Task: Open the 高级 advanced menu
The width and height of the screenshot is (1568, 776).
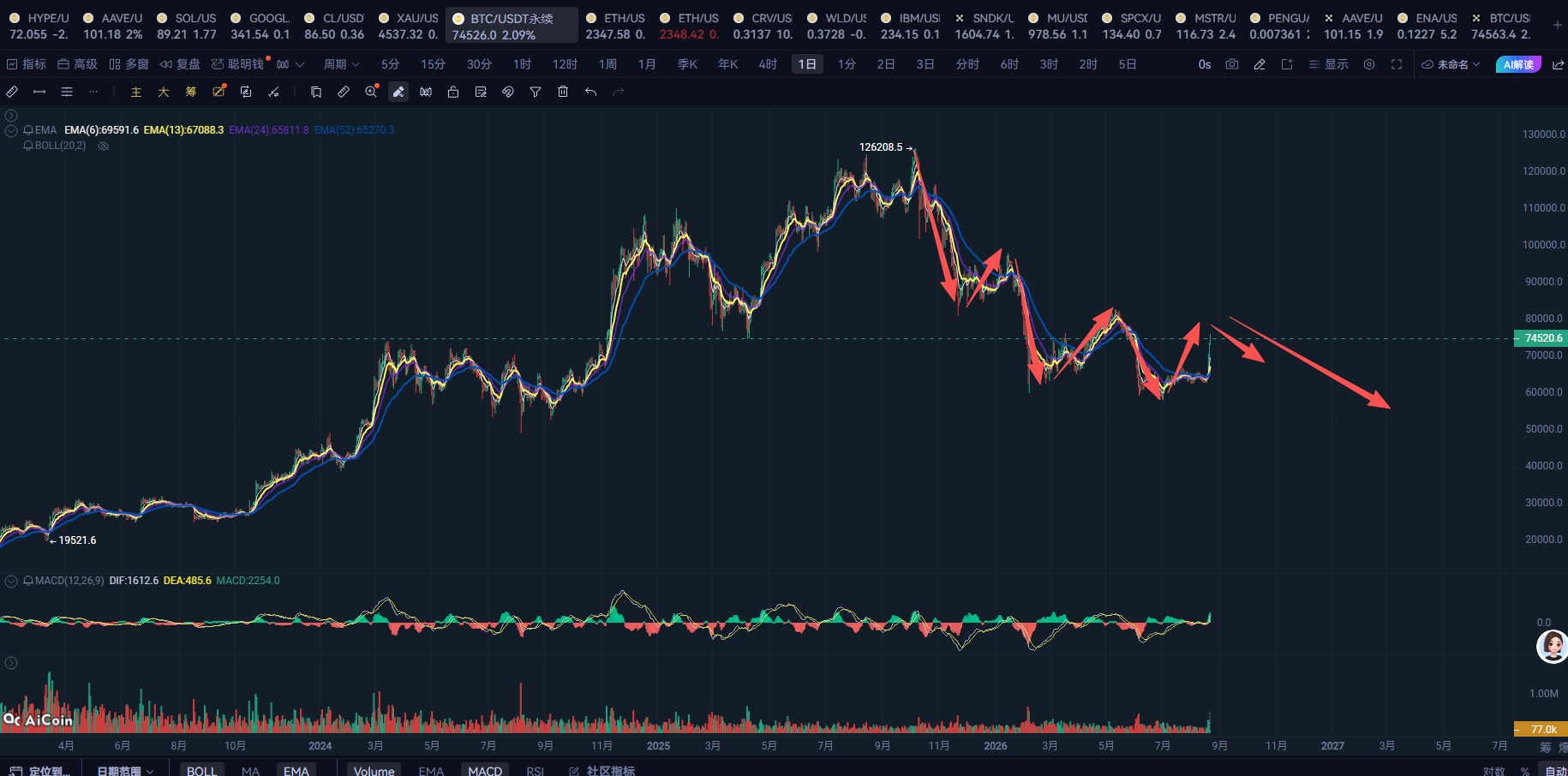Action: coord(77,64)
